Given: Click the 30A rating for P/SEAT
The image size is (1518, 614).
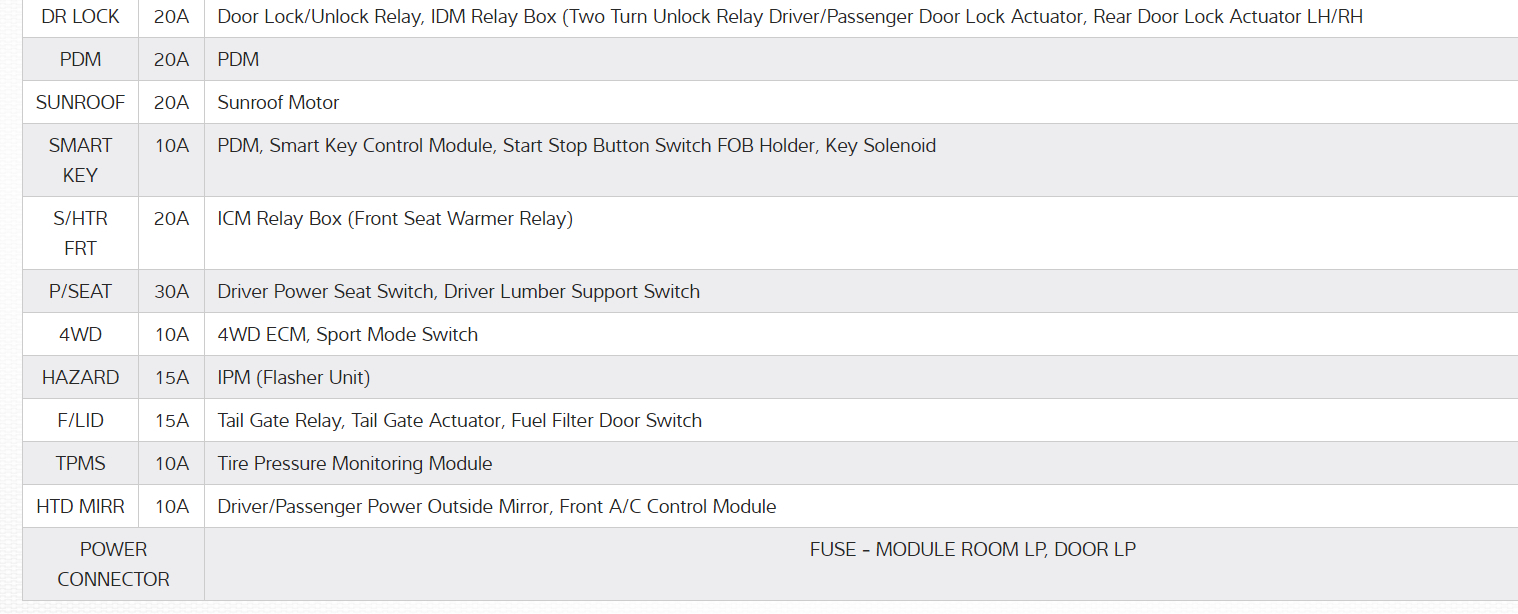Looking at the screenshot, I should tap(171, 292).
